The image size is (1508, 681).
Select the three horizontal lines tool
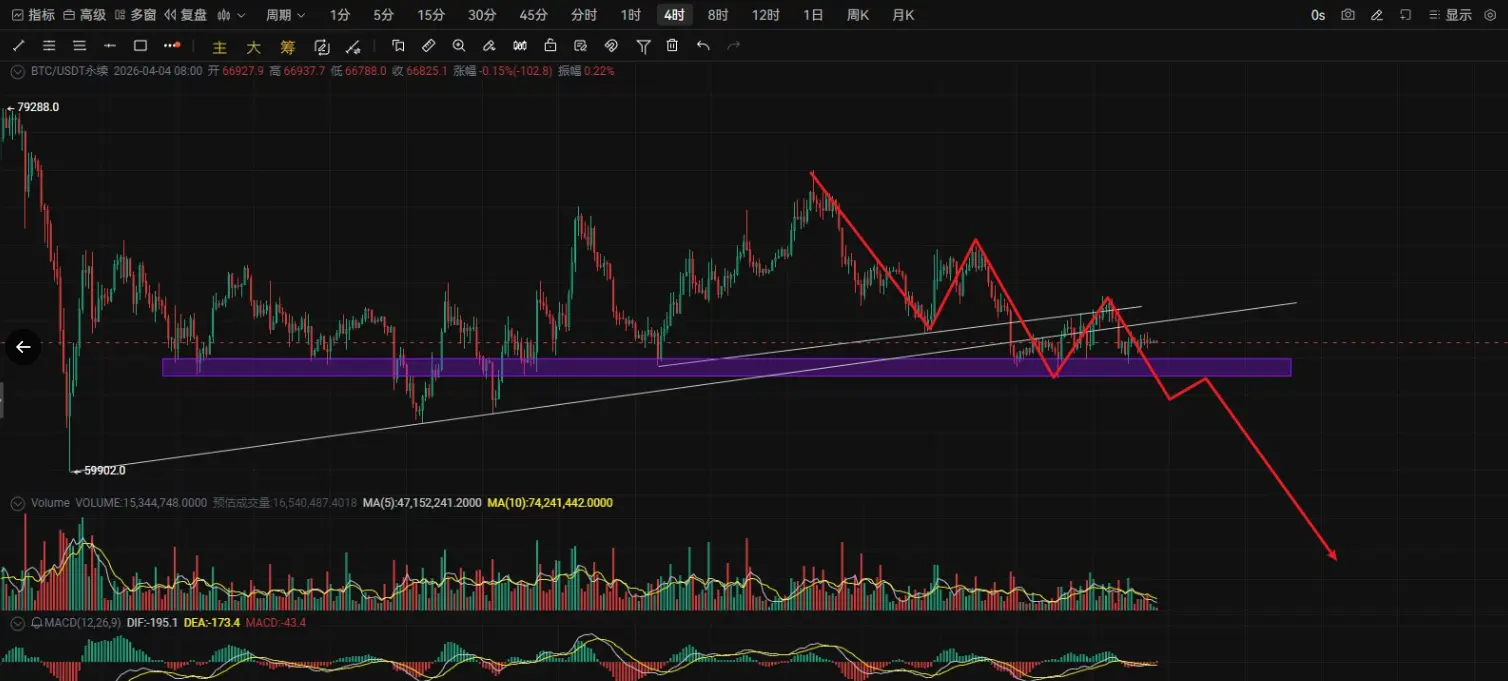tap(80, 46)
